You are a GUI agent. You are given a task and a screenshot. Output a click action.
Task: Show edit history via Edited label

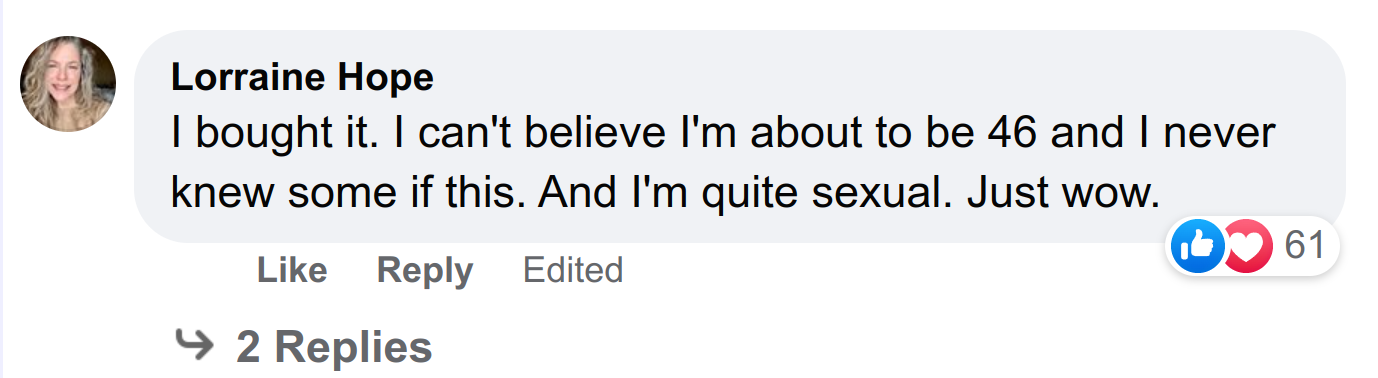pyautogui.click(x=573, y=270)
